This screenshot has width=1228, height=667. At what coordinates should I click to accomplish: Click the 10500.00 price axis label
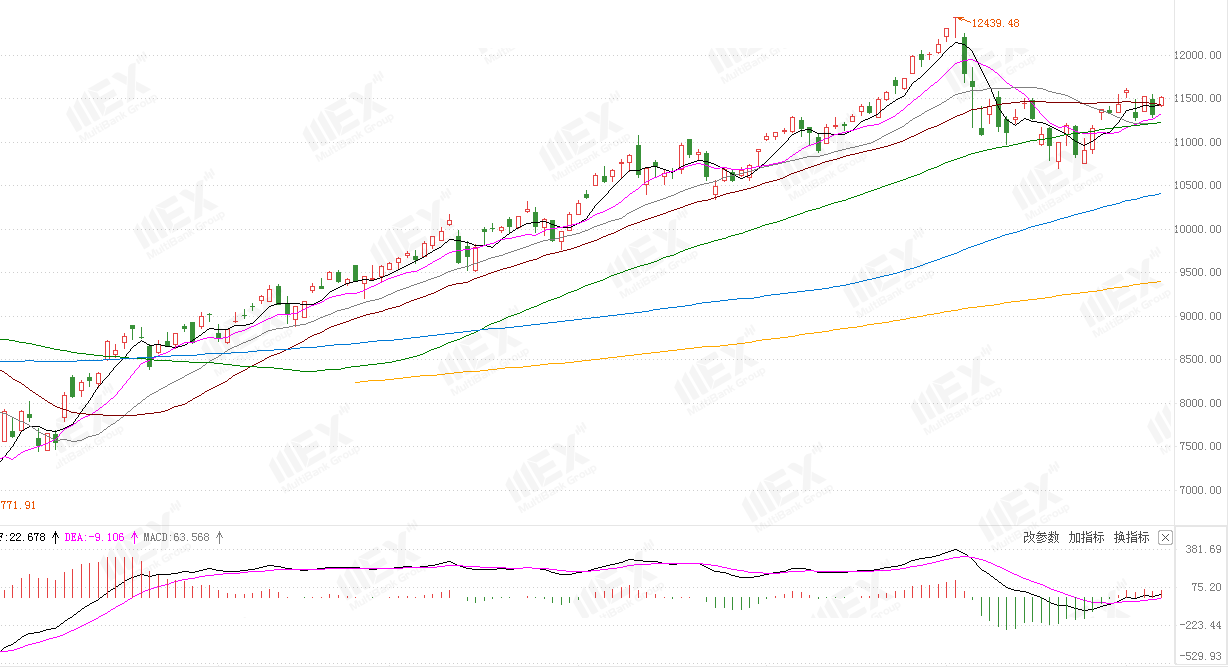[x=1198, y=185]
